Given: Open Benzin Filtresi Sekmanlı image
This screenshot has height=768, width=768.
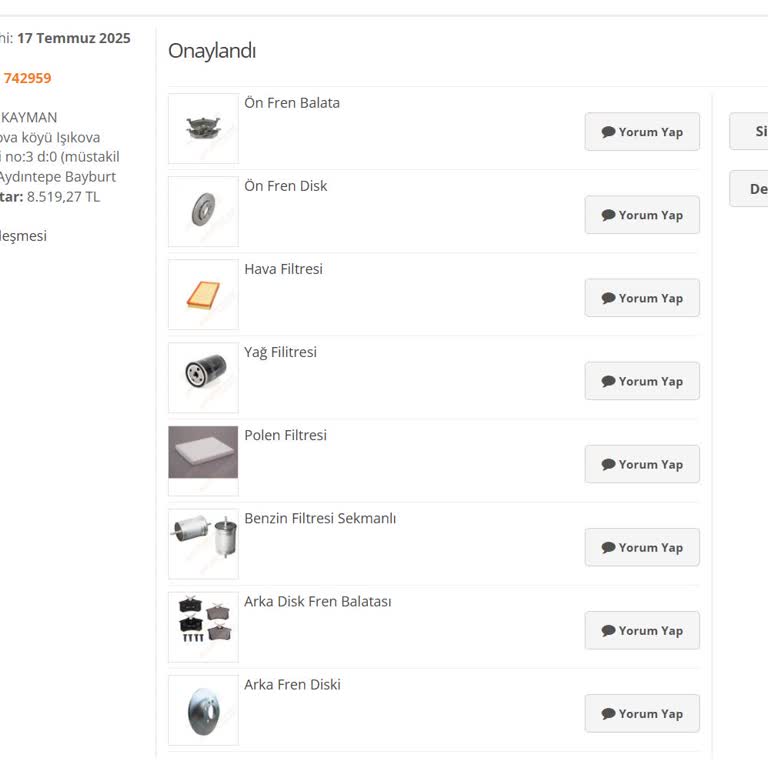Looking at the screenshot, I should point(203,543).
